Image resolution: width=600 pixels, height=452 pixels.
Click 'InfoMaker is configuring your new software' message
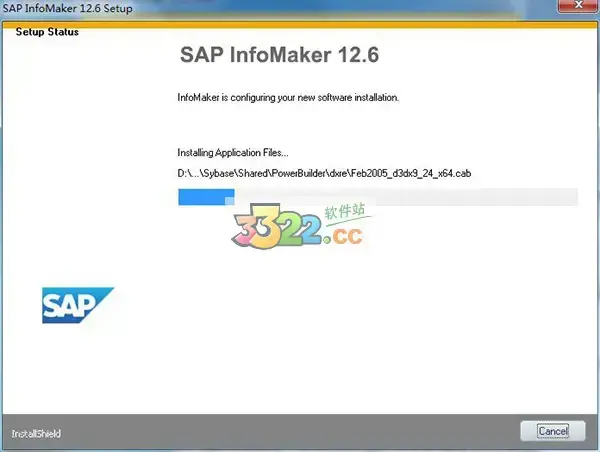[x=288, y=98]
